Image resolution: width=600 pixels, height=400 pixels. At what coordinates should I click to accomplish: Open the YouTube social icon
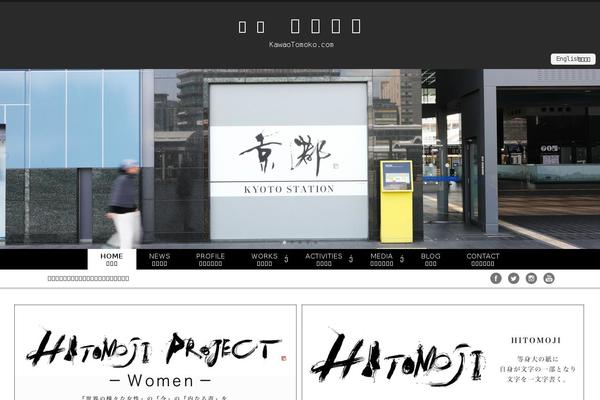coord(549,278)
